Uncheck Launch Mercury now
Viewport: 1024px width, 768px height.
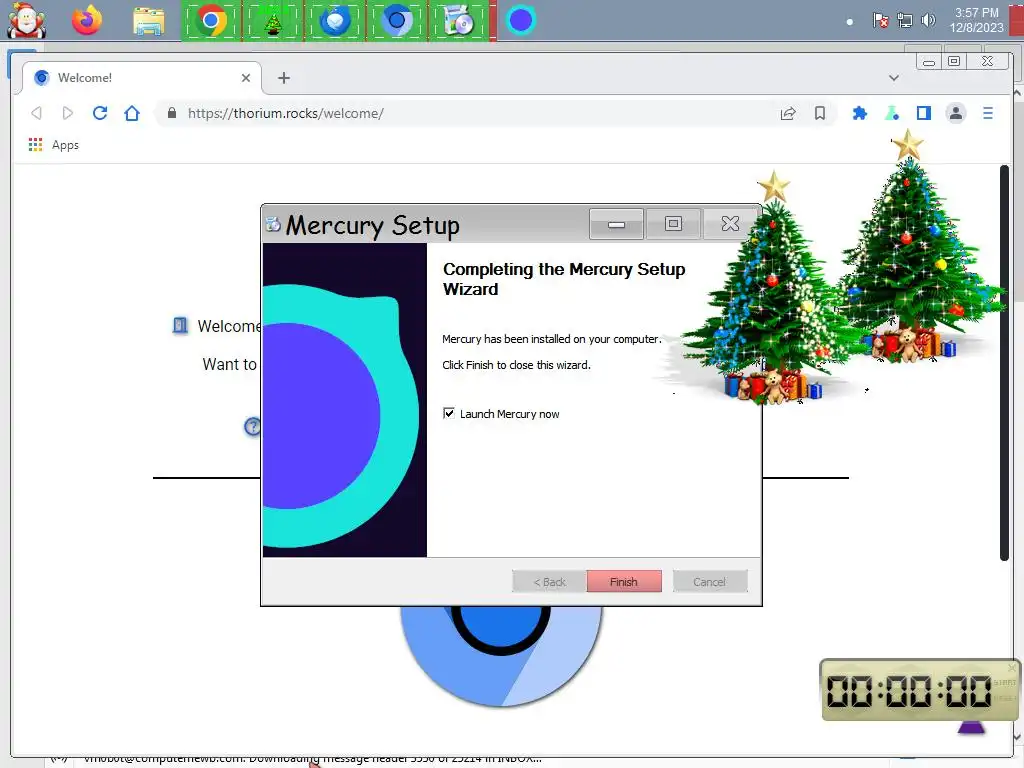click(449, 413)
